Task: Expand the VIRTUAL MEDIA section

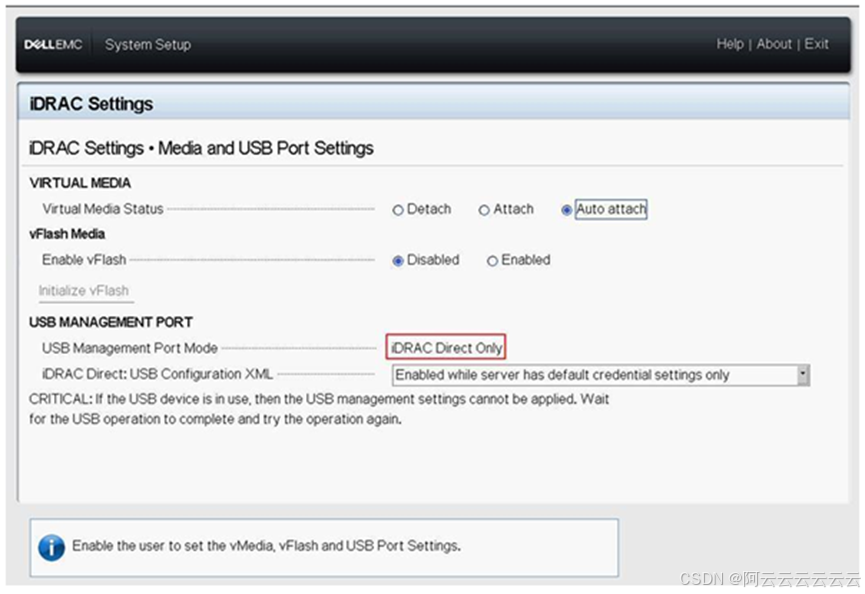Action: (x=79, y=183)
